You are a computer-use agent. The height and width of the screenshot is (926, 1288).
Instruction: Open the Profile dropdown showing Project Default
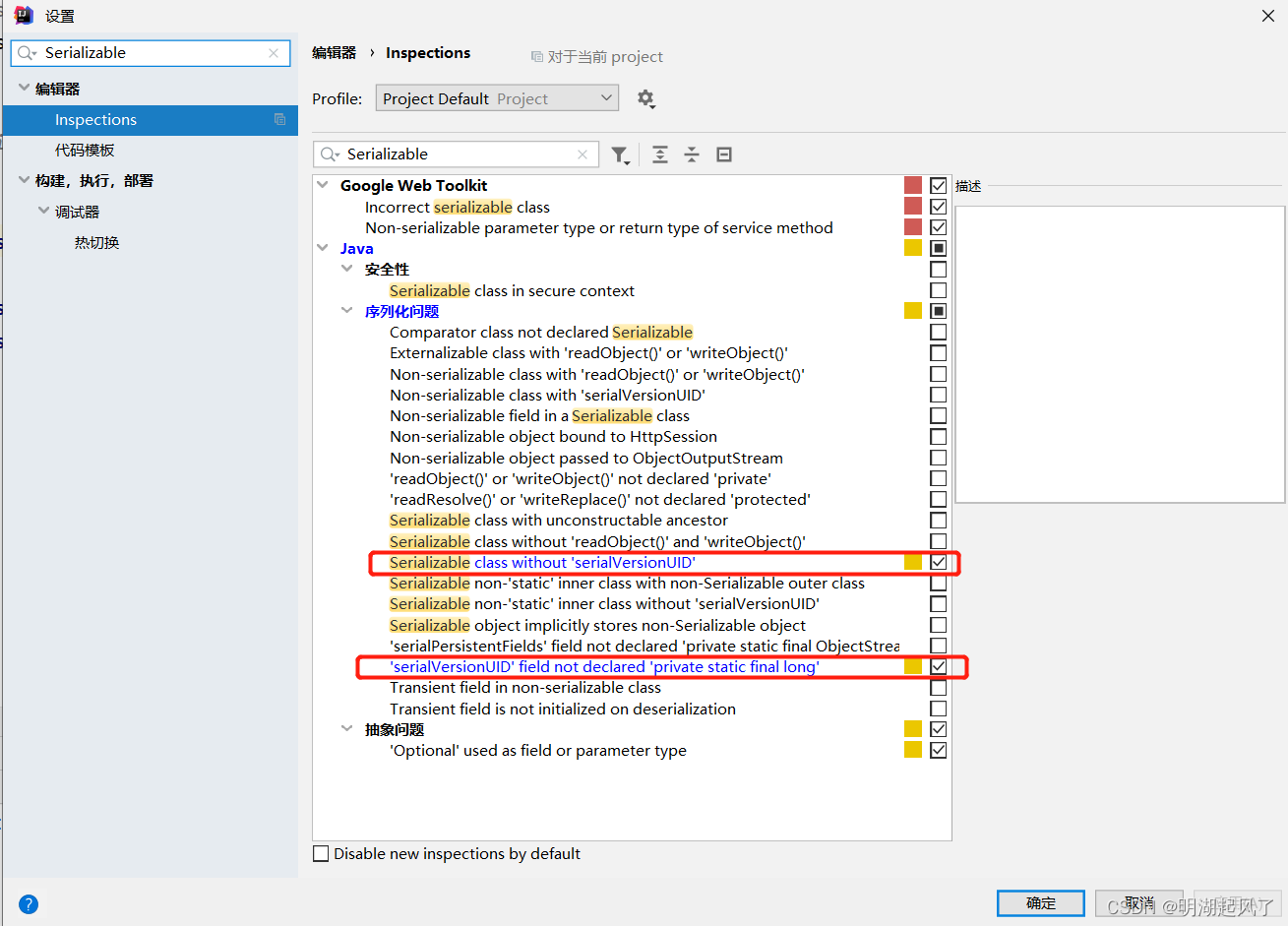pyautogui.click(x=497, y=97)
